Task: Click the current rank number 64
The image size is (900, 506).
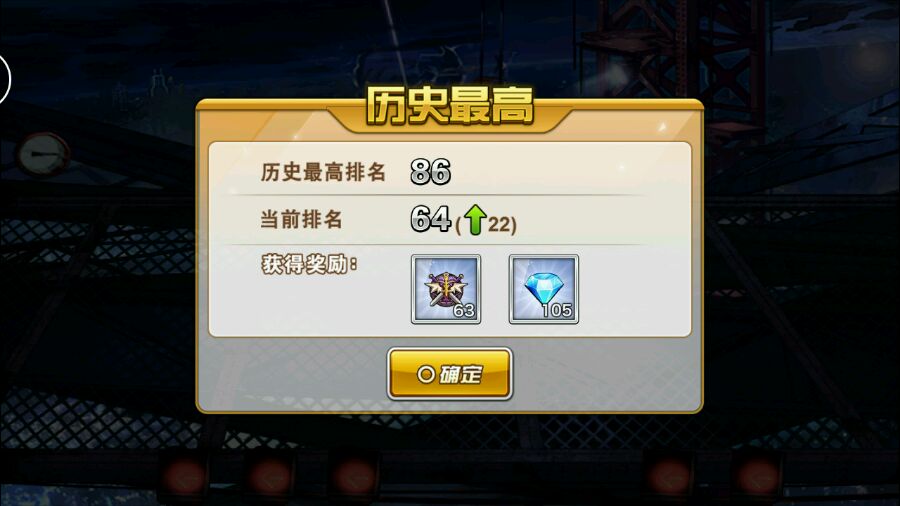Action: point(430,219)
